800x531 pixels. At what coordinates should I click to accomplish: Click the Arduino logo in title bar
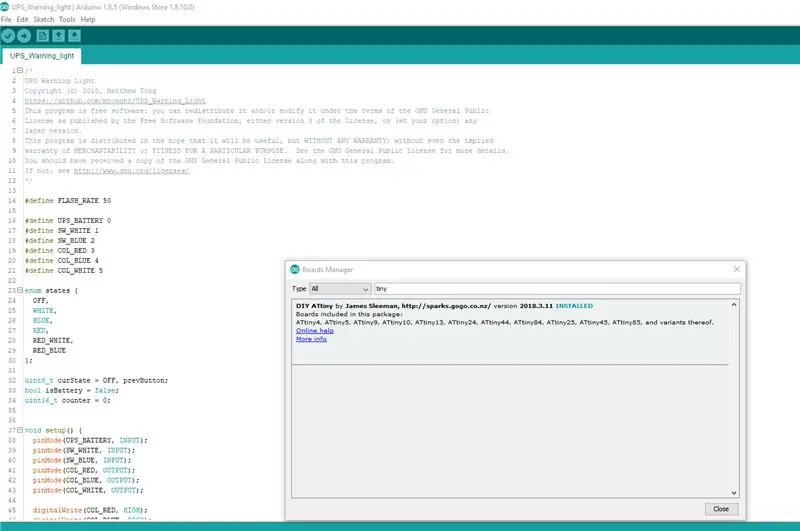5,7
